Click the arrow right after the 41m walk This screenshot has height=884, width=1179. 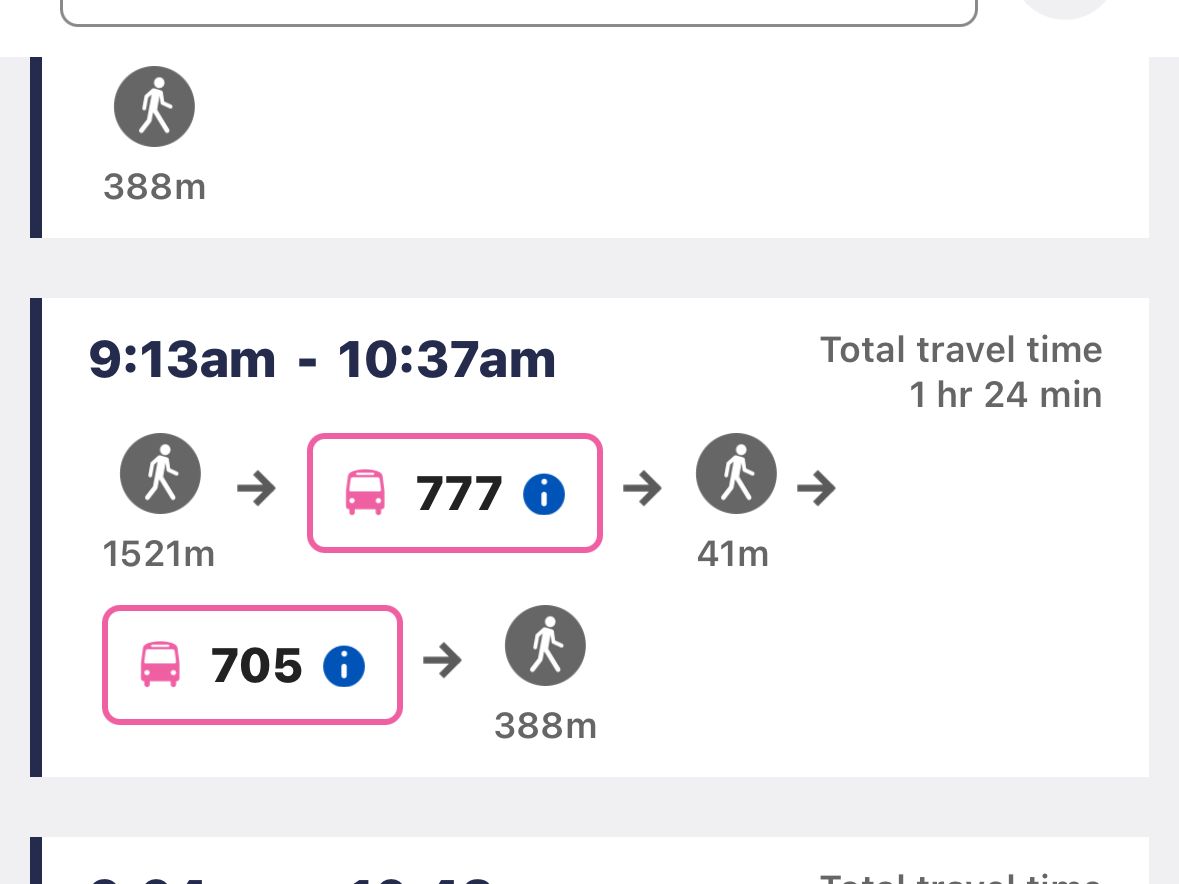(x=816, y=489)
